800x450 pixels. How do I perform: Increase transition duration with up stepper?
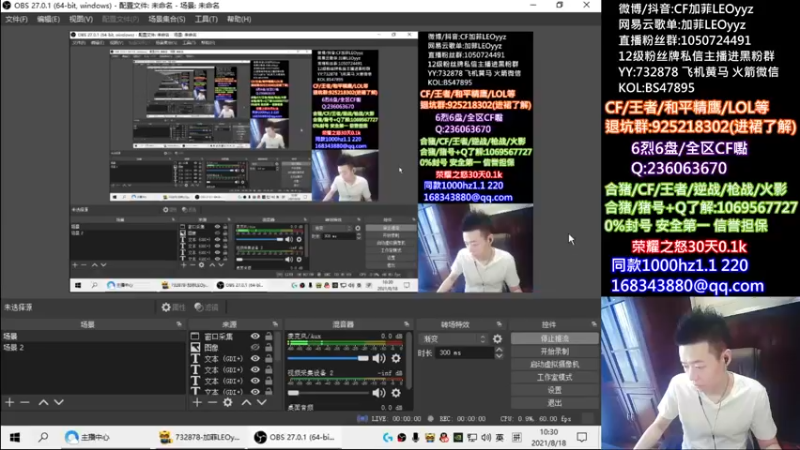[499, 350]
